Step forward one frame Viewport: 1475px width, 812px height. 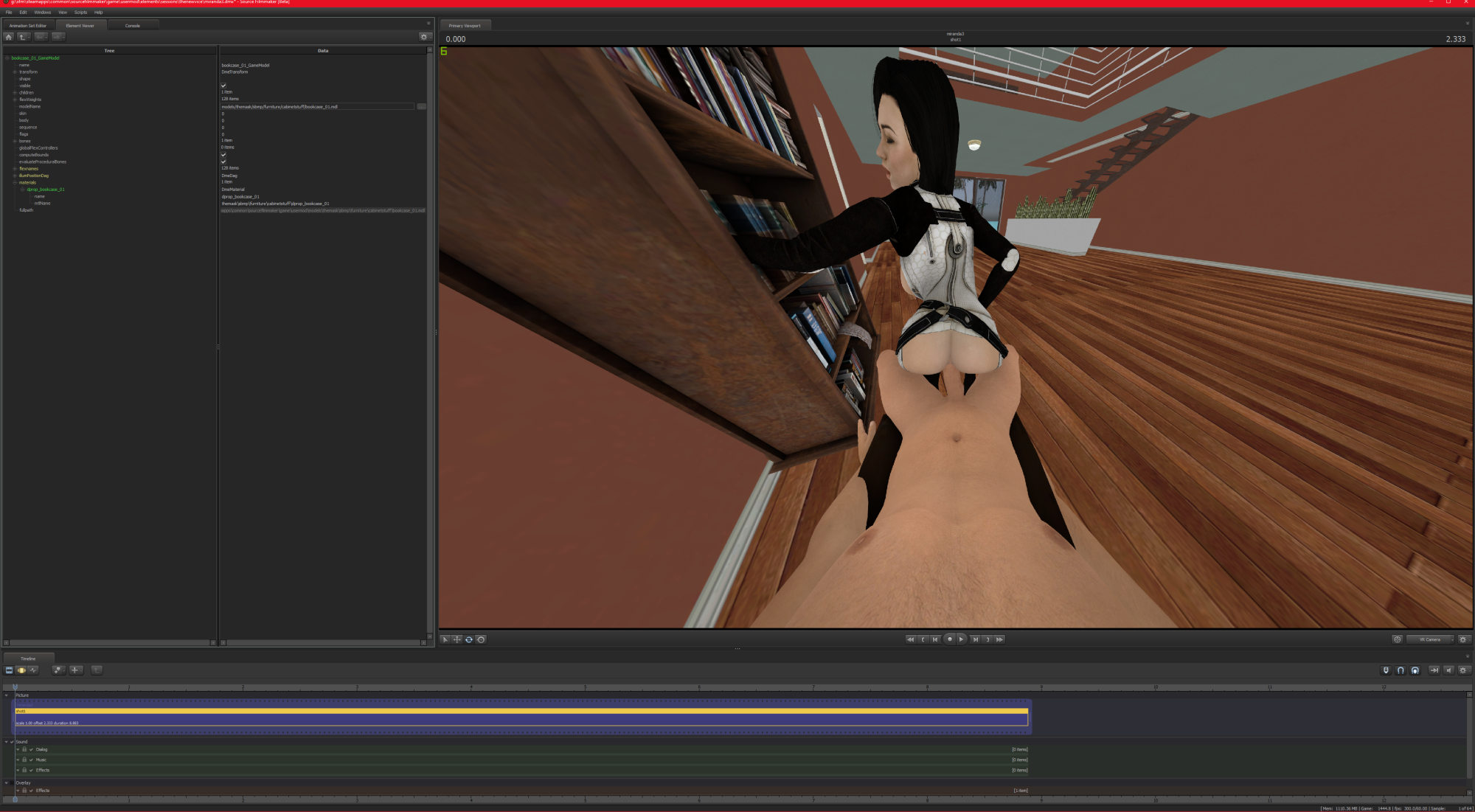pos(975,639)
